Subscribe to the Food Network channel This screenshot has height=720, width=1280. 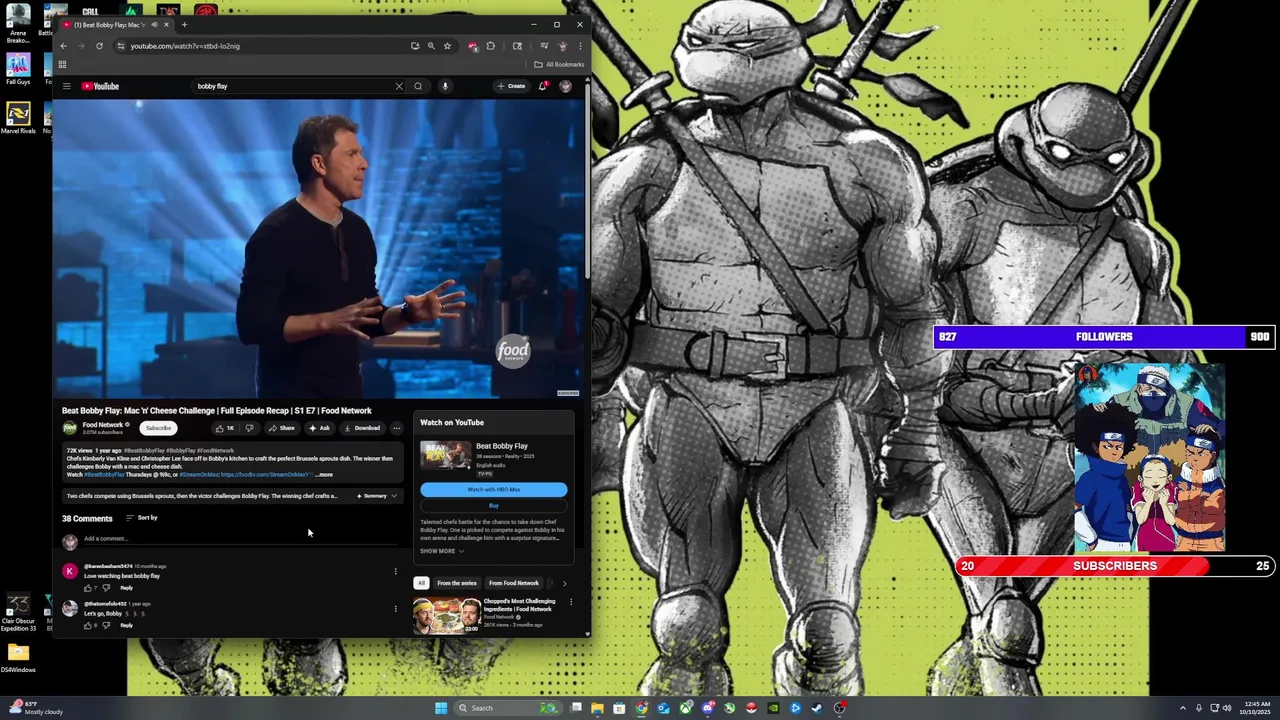point(158,428)
